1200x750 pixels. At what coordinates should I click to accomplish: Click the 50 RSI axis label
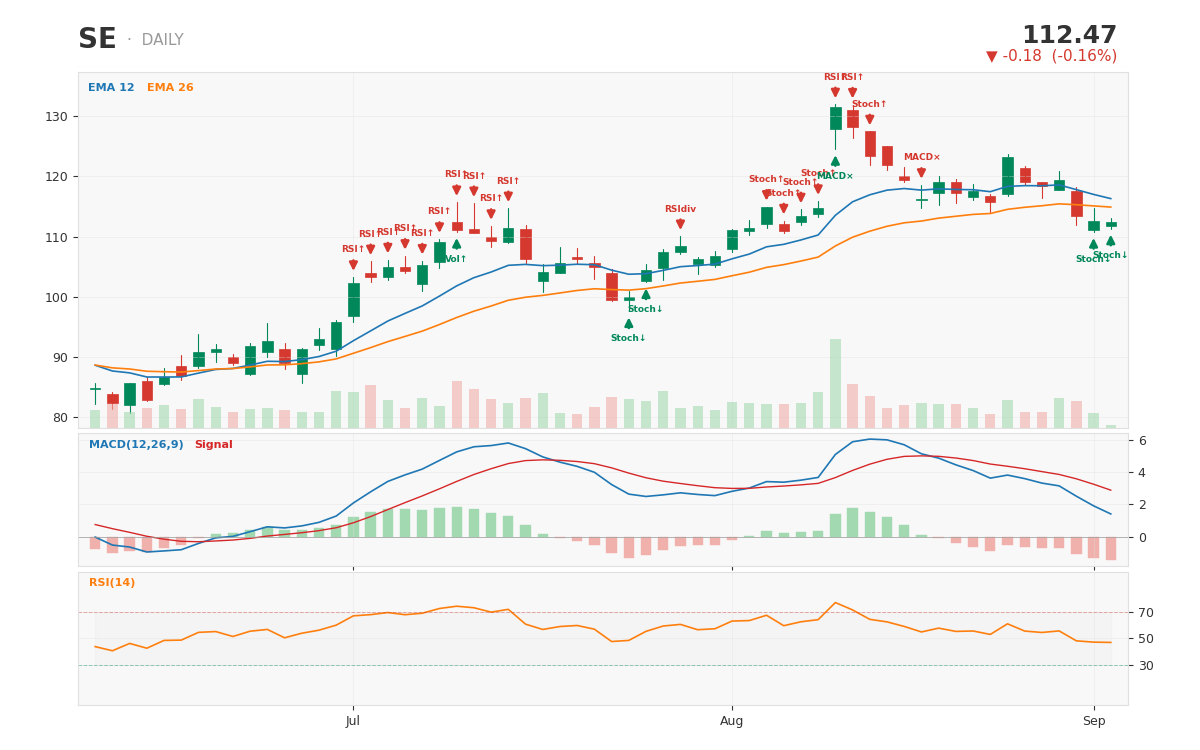click(x=1146, y=639)
